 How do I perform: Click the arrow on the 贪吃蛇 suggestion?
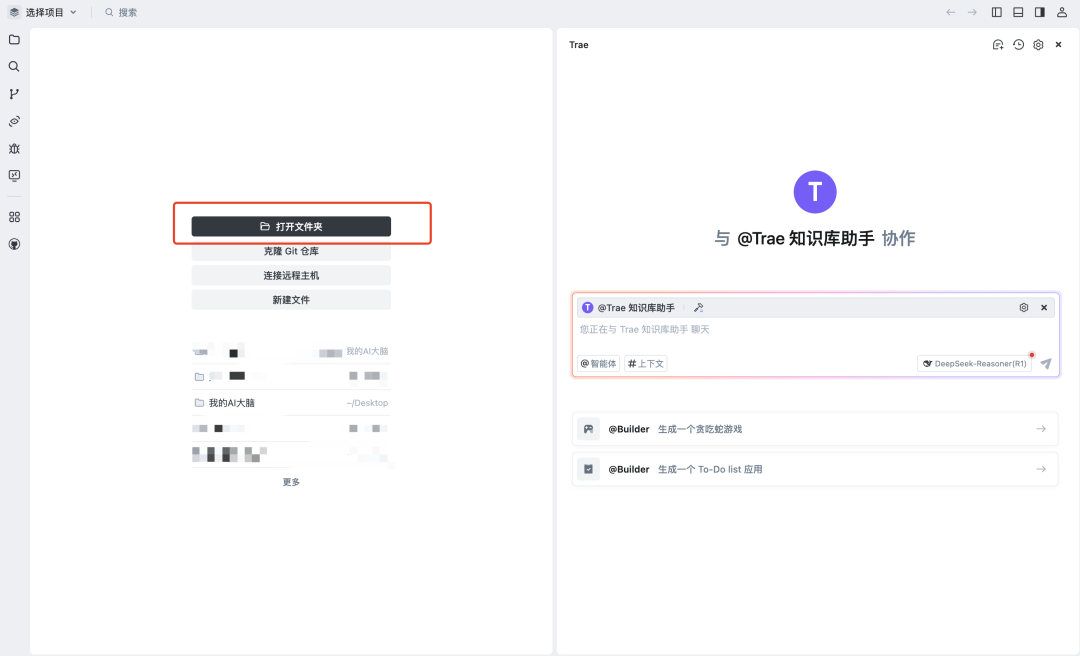pyautogui.click(x=1041, y=429)
